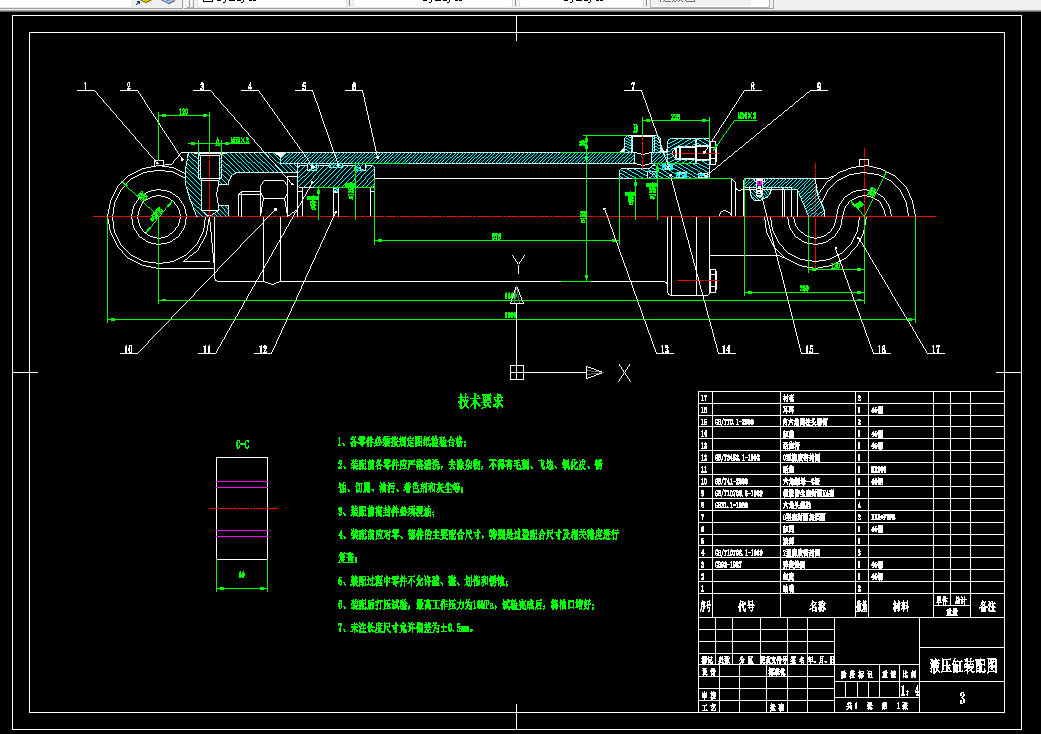Select part balloon number 11 below cylinder

tap(207, 349)
